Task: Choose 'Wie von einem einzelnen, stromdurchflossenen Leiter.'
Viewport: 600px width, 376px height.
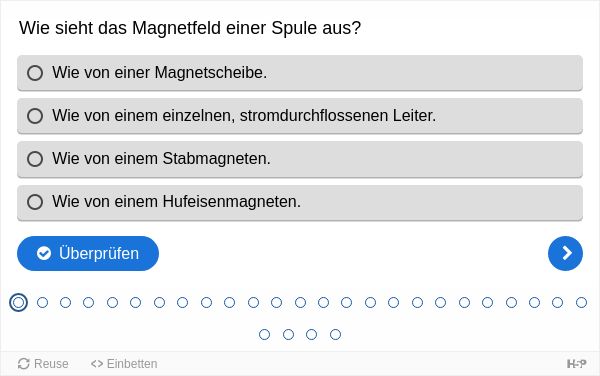Action: coord(300,116)
